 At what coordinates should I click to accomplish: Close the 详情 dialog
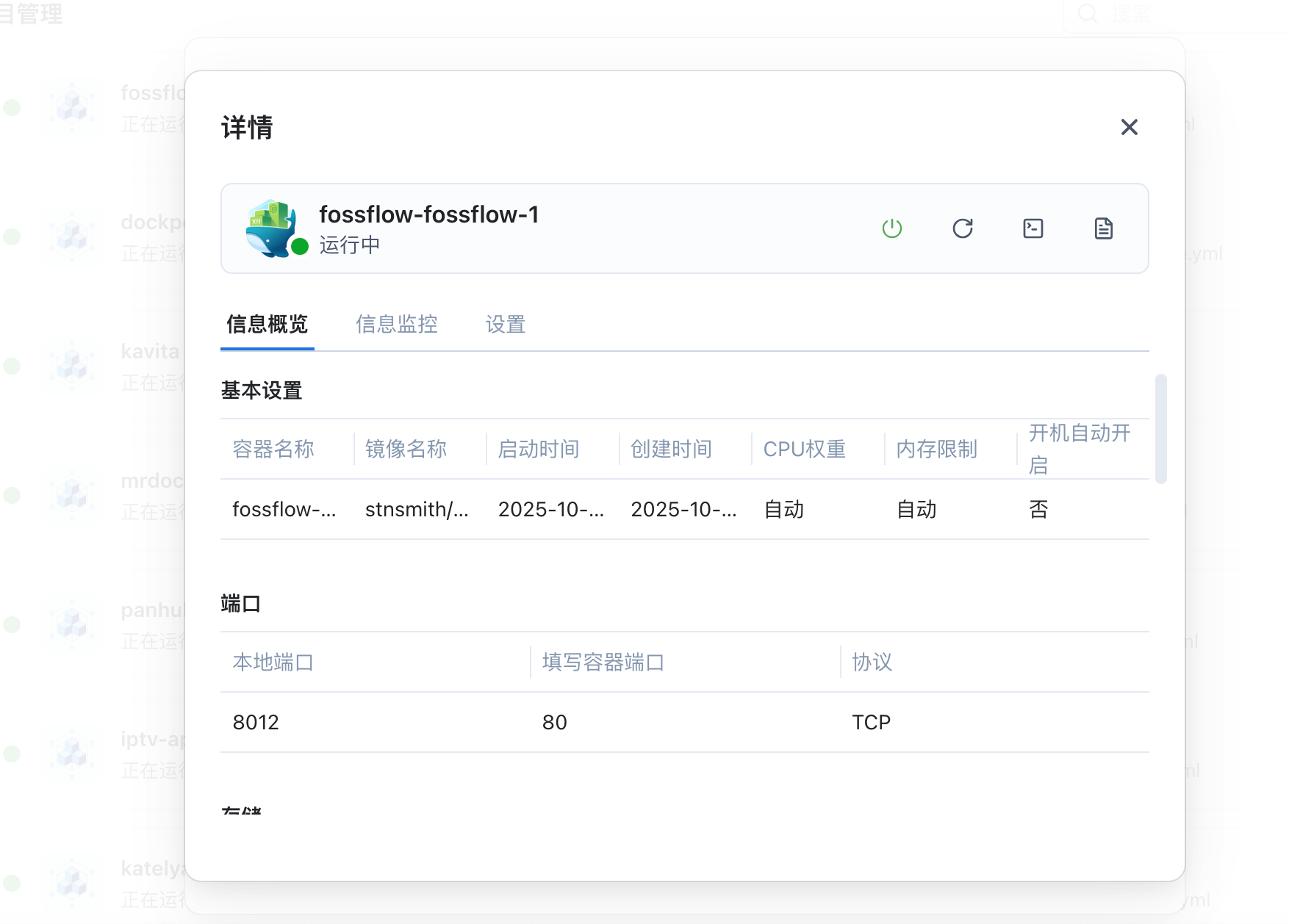click(x=1129, y=127)
